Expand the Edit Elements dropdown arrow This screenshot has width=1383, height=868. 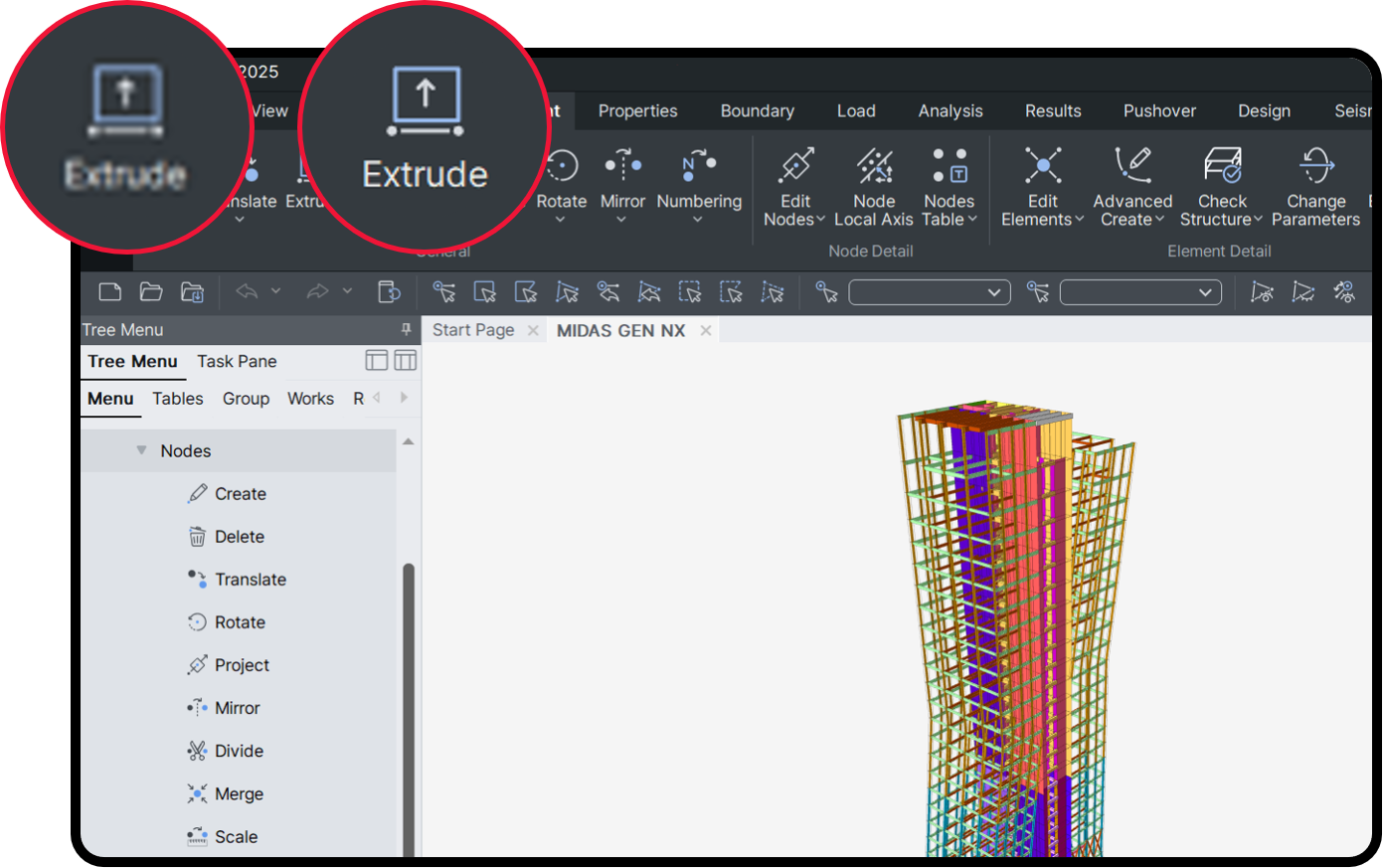1079,220
